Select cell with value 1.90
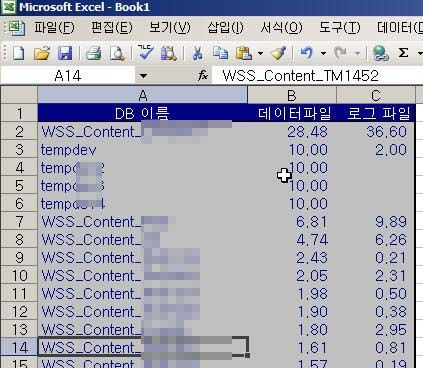 click(x=292, y=311)
